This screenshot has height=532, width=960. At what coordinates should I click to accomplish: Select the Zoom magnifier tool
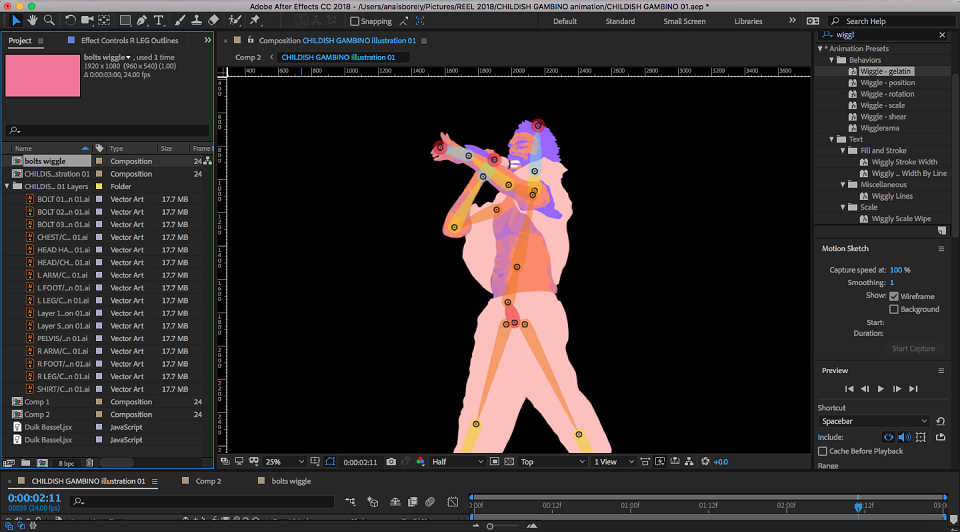pyautogui.click(x=49, y=21)
